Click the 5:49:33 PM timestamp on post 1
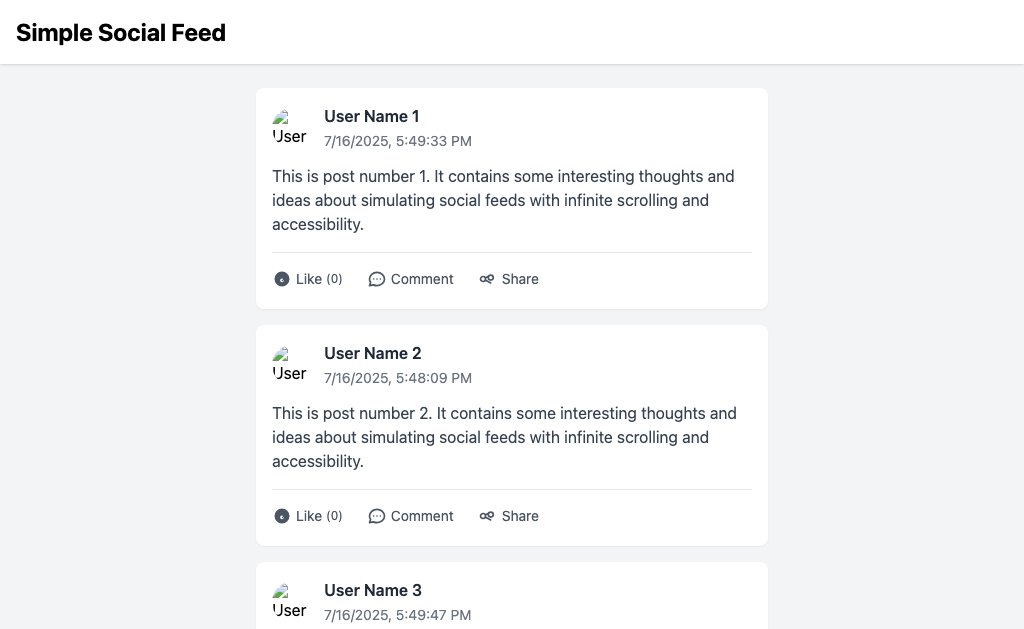The height and width of the screenshot is (629, 1024). point(398,141)
